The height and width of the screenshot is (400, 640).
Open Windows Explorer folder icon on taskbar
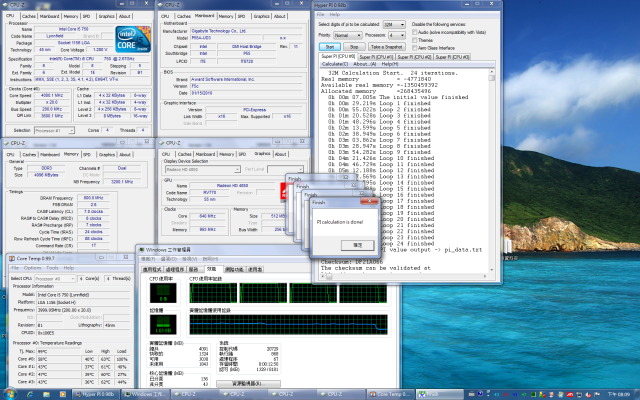[x=46, y=394]
